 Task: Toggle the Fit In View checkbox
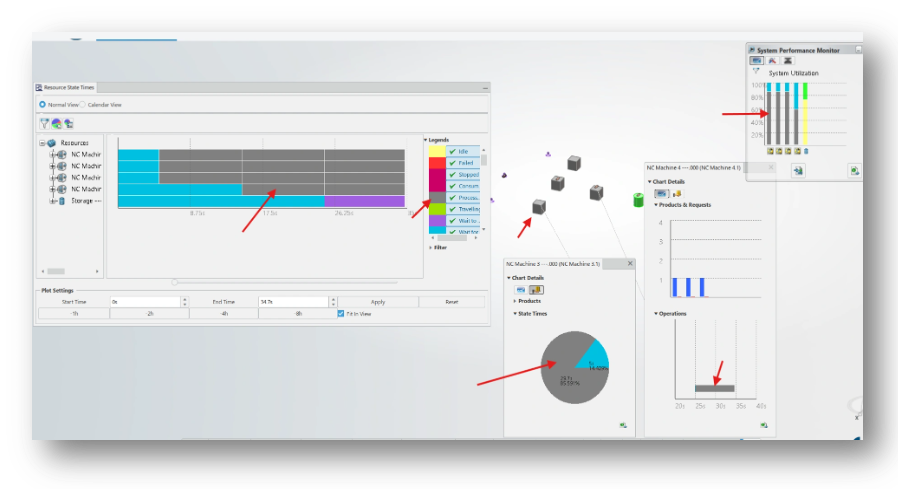pyautogui.click(x=341, y=314)
